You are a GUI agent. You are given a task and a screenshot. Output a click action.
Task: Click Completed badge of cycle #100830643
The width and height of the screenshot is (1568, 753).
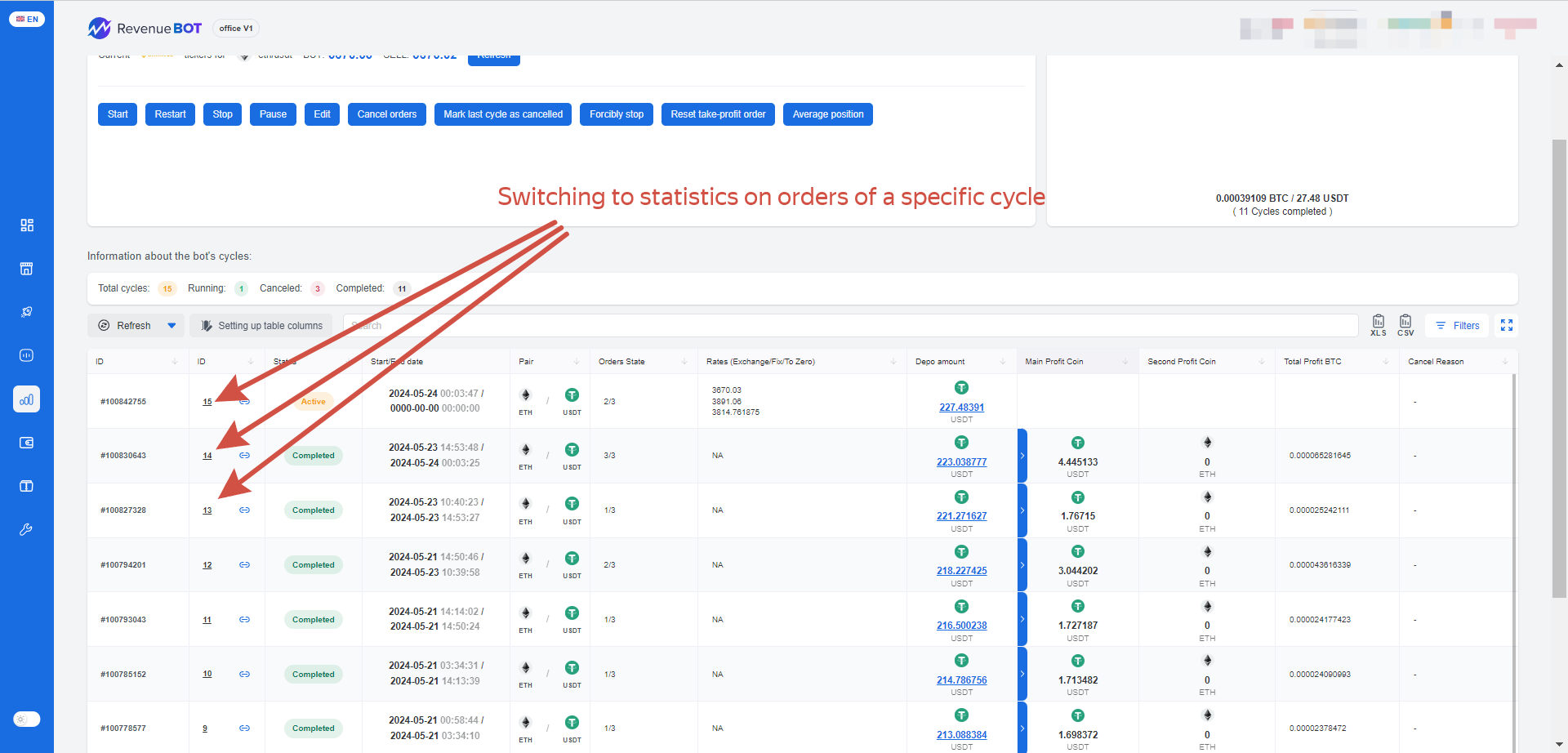pyautogui.click(x=314, y=456)
